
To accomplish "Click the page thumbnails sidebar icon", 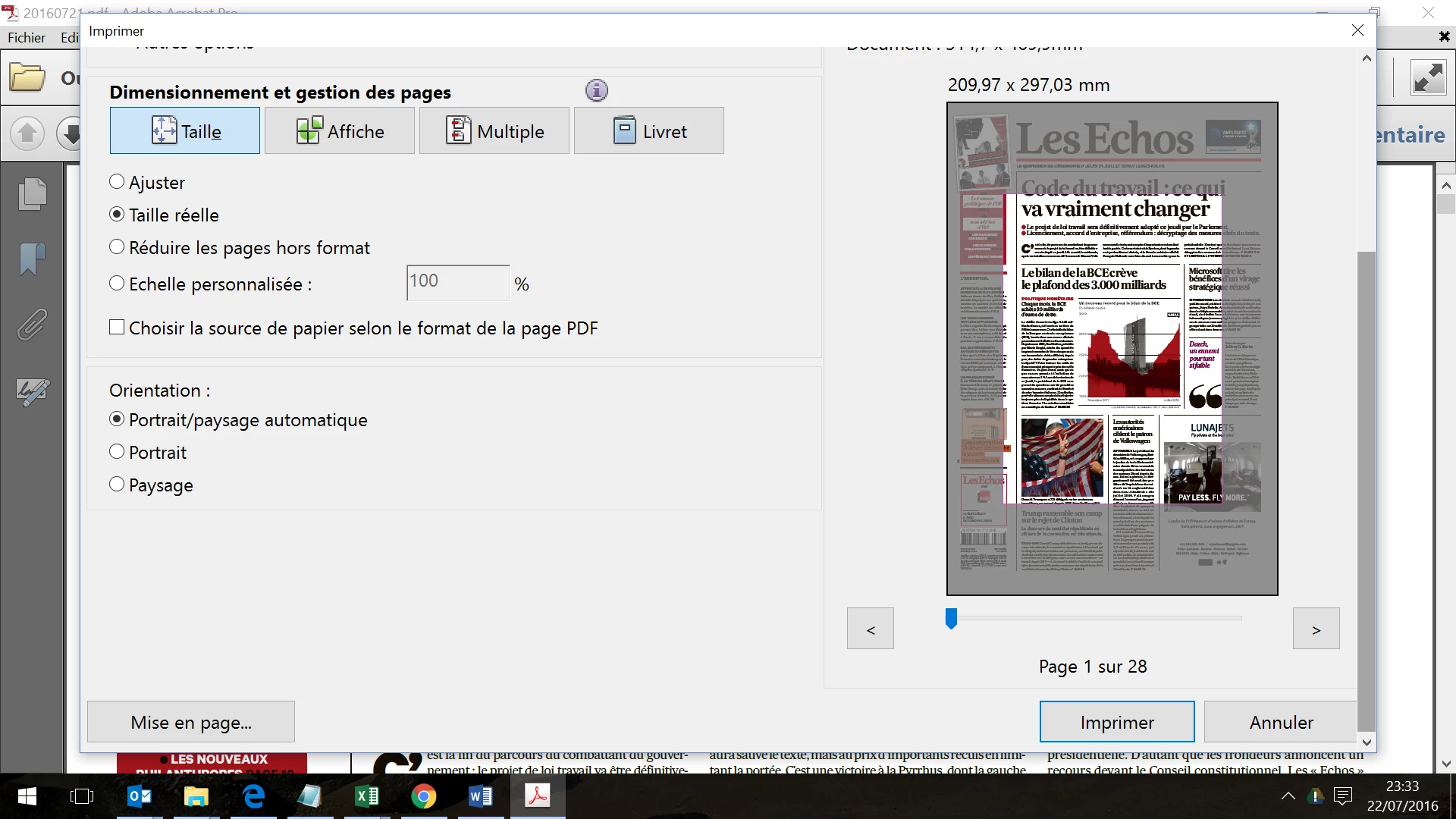I will (32, 194).
